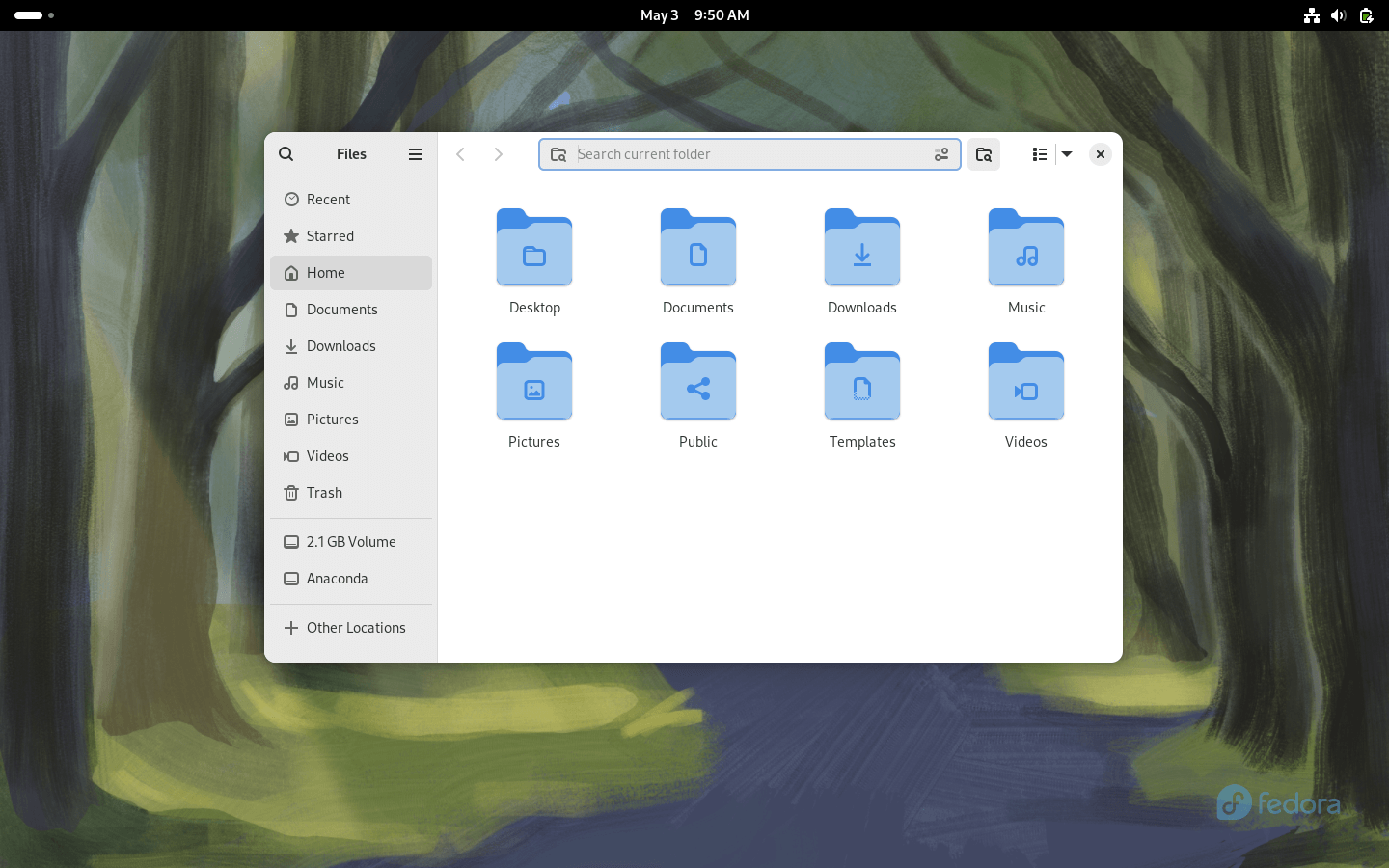Navigate back with the previous arrow button
The width and height of the screenshot is (1389, 868).
tap(460, 154)
